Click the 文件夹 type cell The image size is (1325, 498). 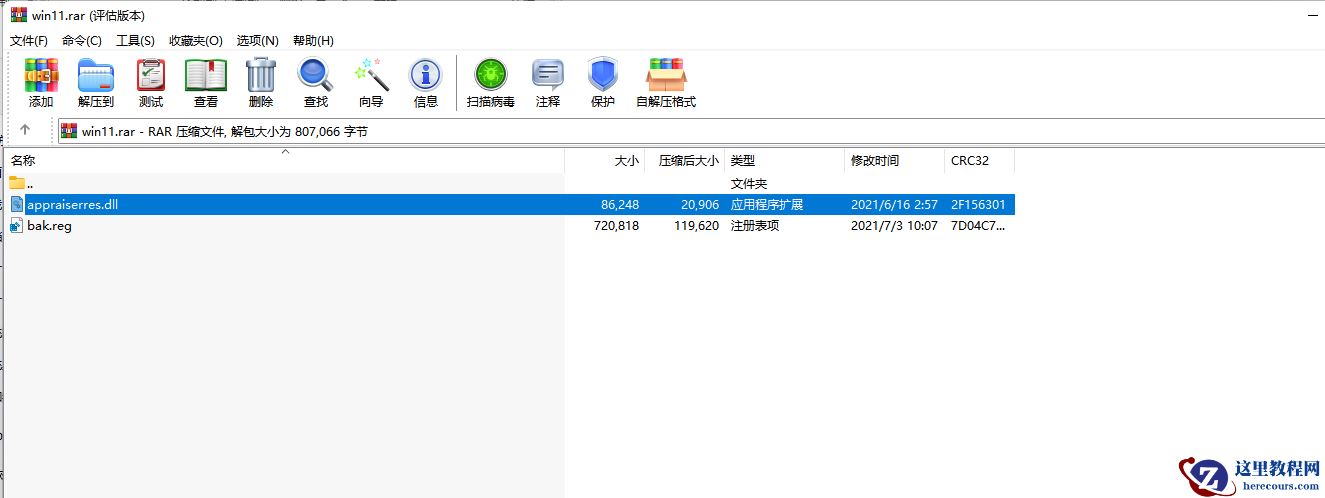coord(749,184)
